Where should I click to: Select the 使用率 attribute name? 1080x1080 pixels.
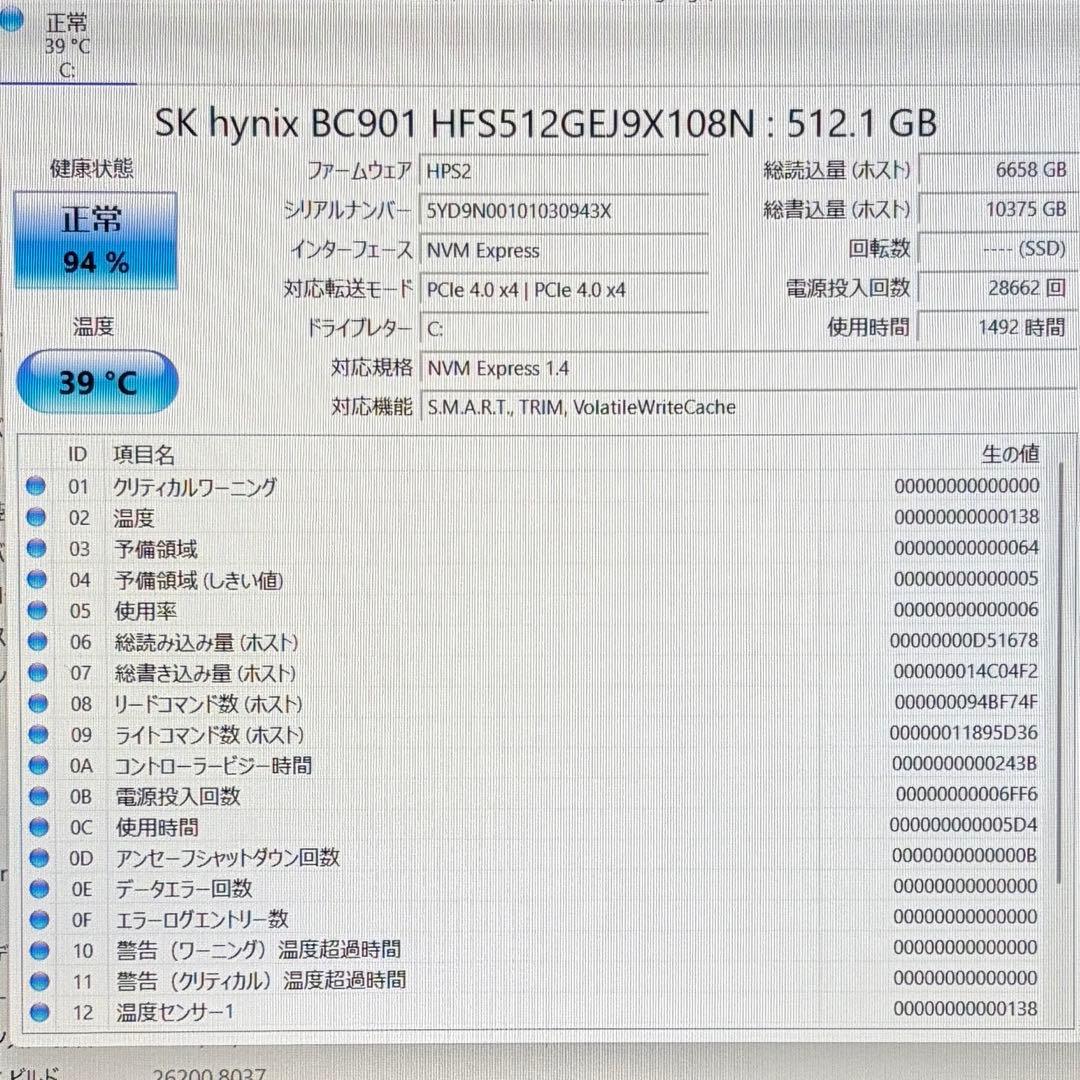coord(145,611)
